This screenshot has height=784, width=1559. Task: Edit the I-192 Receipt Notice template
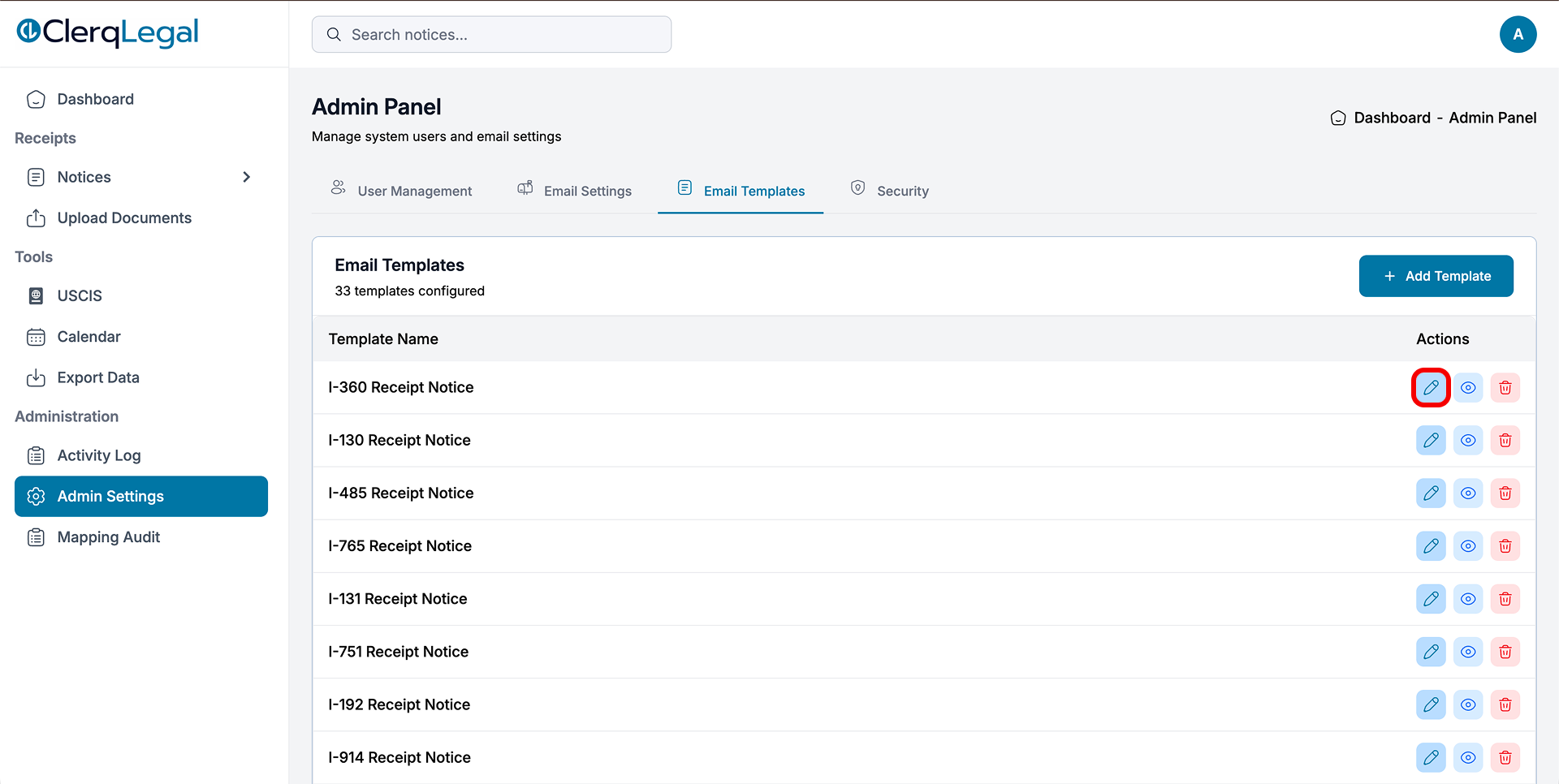click(x=1431, y=704)
